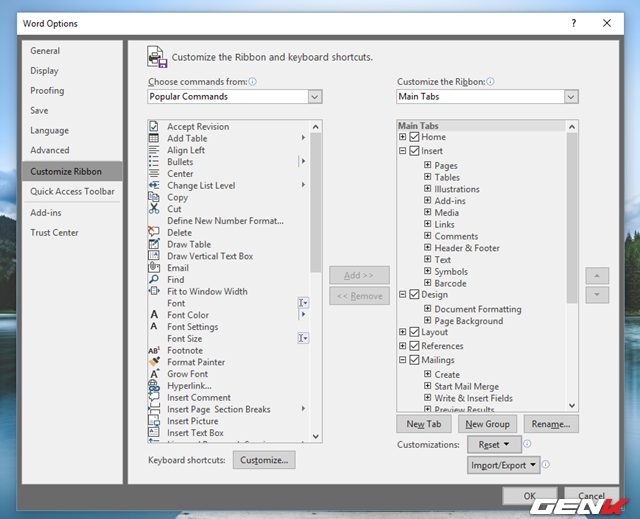Open the Import/Export dropdown
The image size is (640, 519).
[504, 465]
